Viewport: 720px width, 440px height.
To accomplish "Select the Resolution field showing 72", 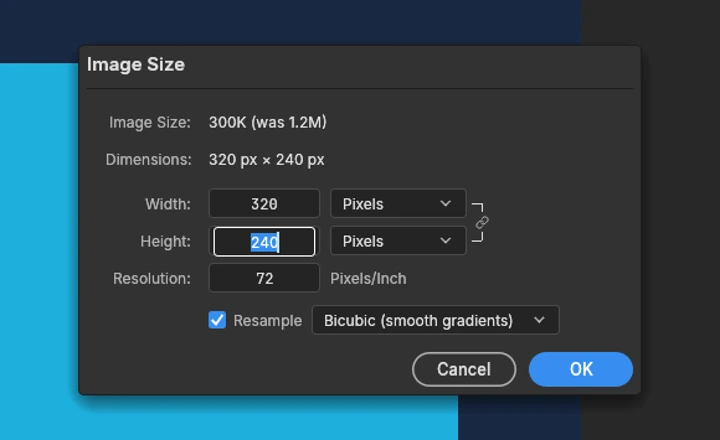I will point(264,278).
